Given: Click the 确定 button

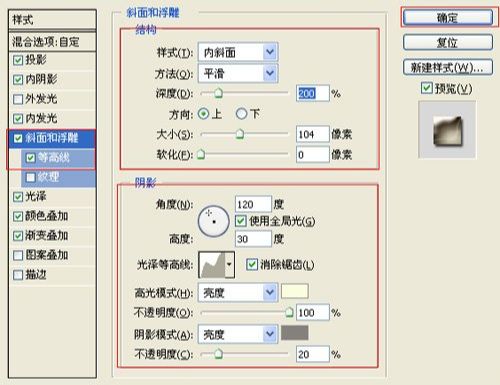Looking at the screenshot, I should pos(448,17).
